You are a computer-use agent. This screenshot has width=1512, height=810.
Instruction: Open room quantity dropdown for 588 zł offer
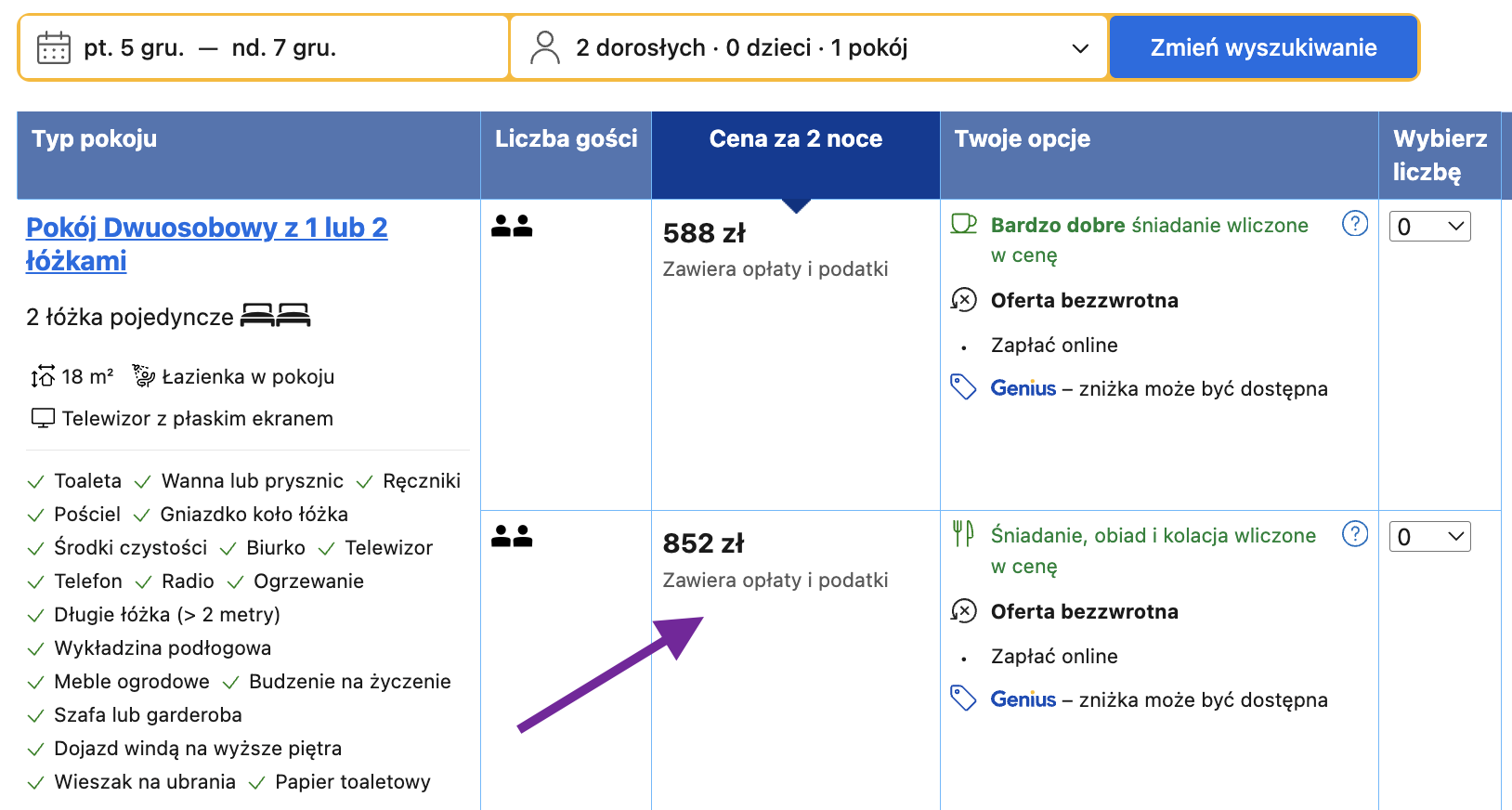[1429, 226]
